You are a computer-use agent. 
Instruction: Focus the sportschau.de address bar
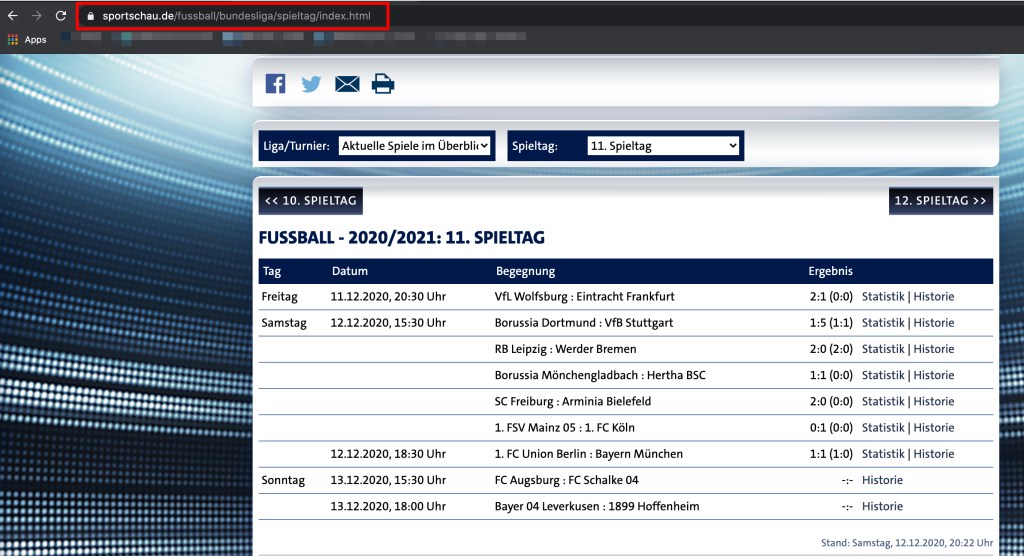point(236,16)
